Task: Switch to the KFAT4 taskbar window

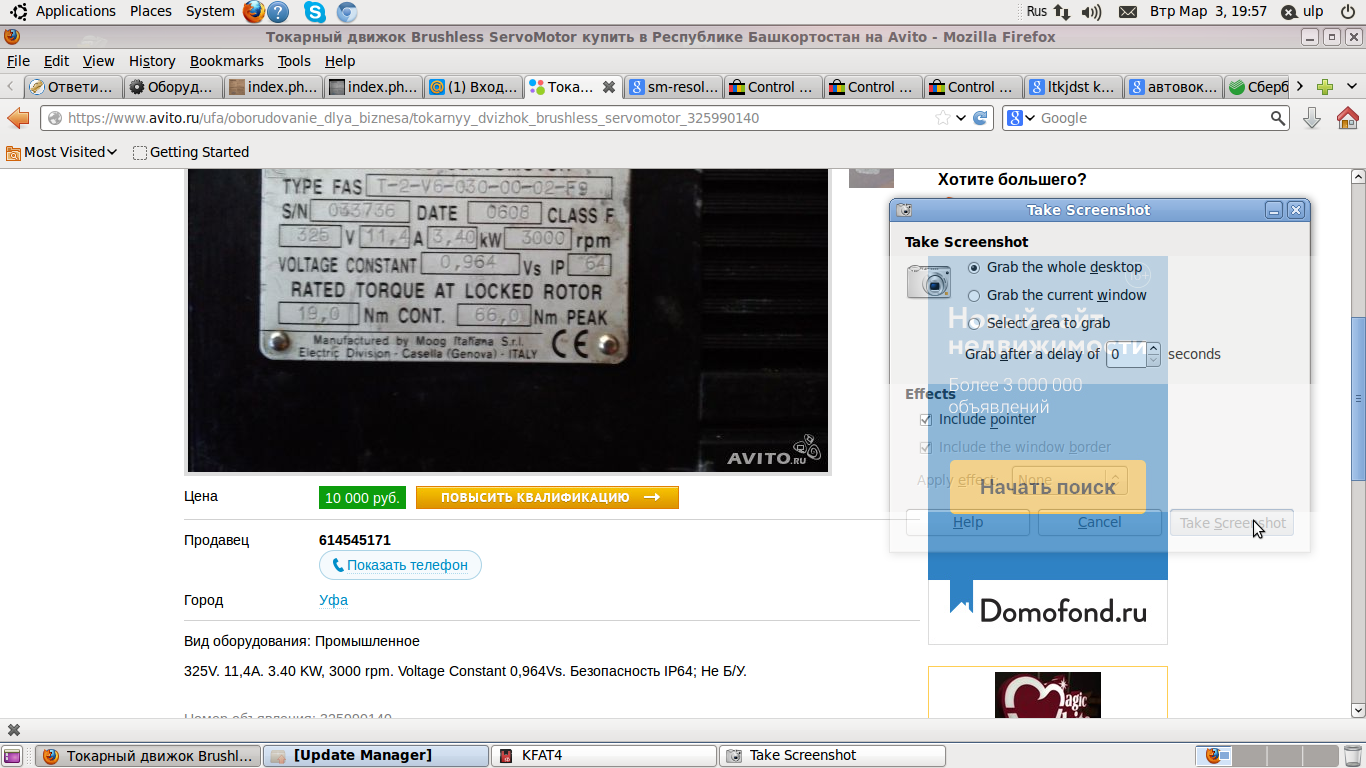Action: [x=605, y=756]
